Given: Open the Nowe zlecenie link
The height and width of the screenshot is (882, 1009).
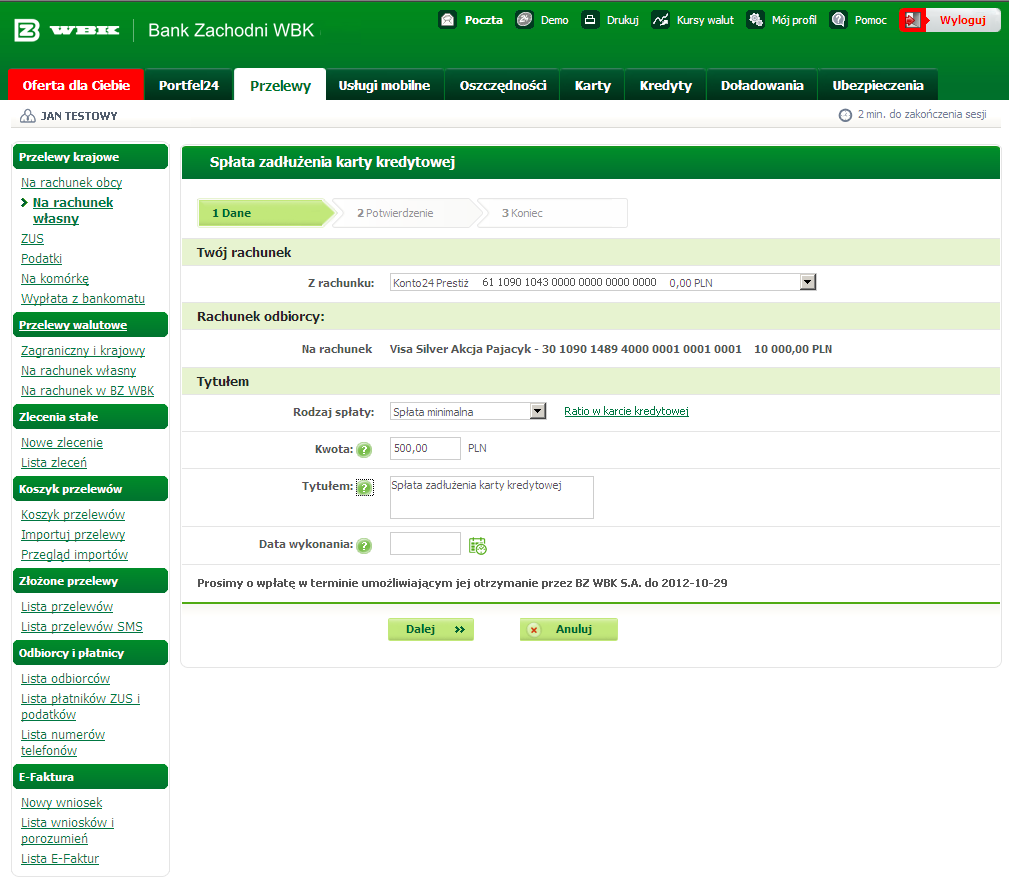Looking at the screenshot, I should pyautogui.click(x=62, y=443).
